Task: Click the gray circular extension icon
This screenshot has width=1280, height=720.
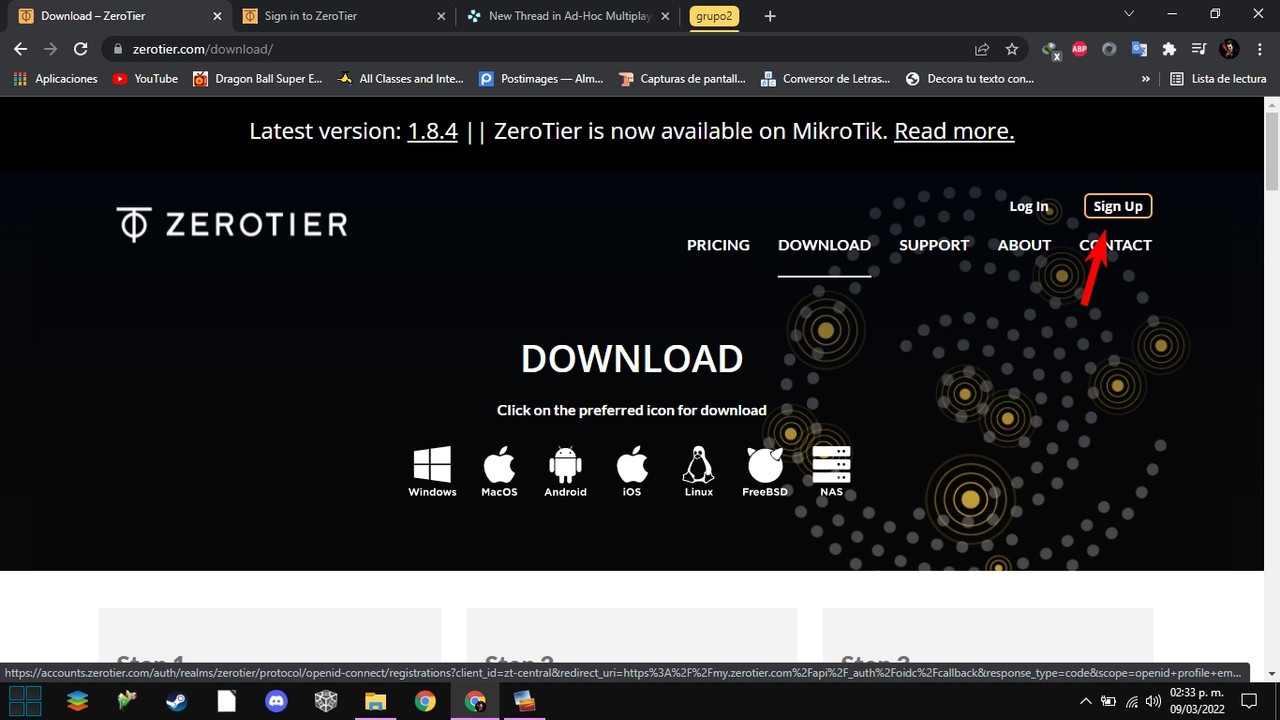Action: pos(1109,49)
